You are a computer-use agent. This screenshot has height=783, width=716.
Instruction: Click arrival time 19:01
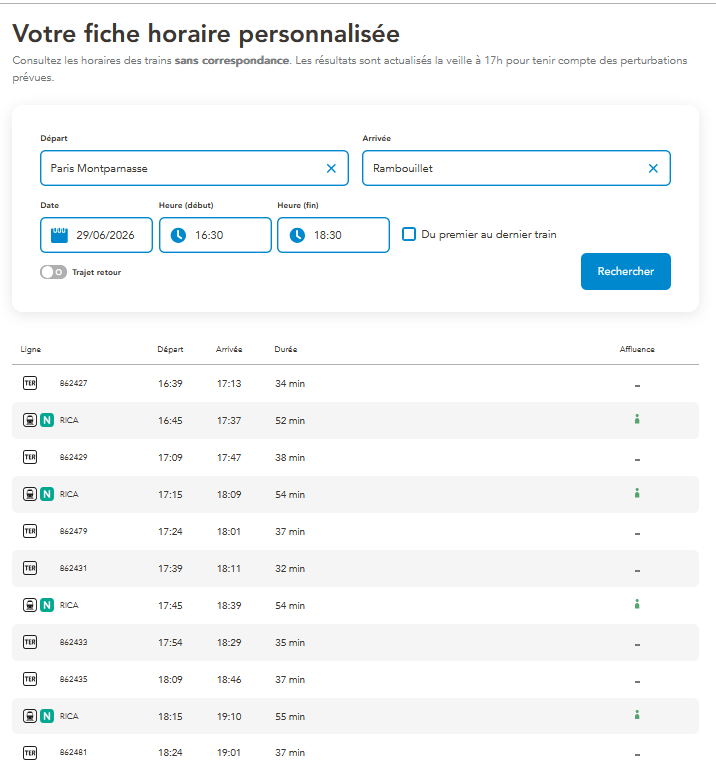point(229,753)
